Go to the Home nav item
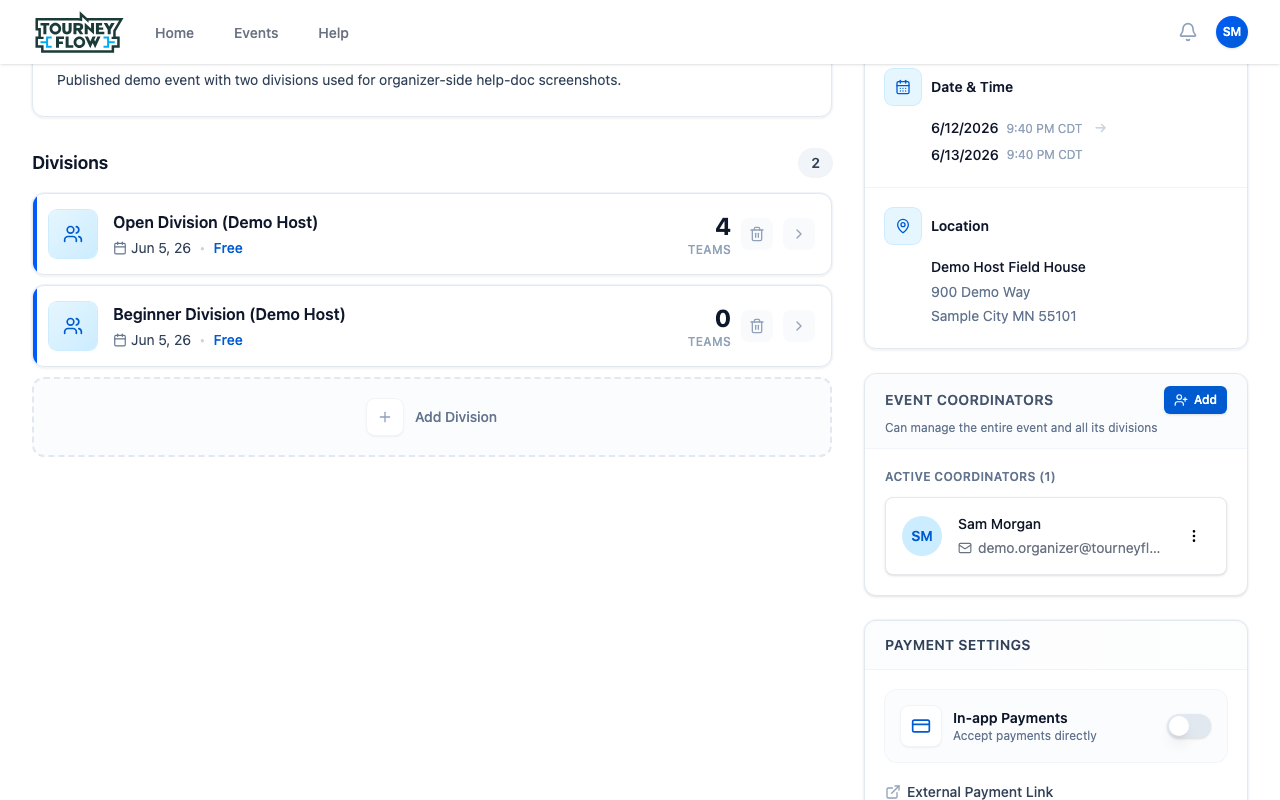The width and height of the screenshot is (1280, 800). [x=174, y=33]
